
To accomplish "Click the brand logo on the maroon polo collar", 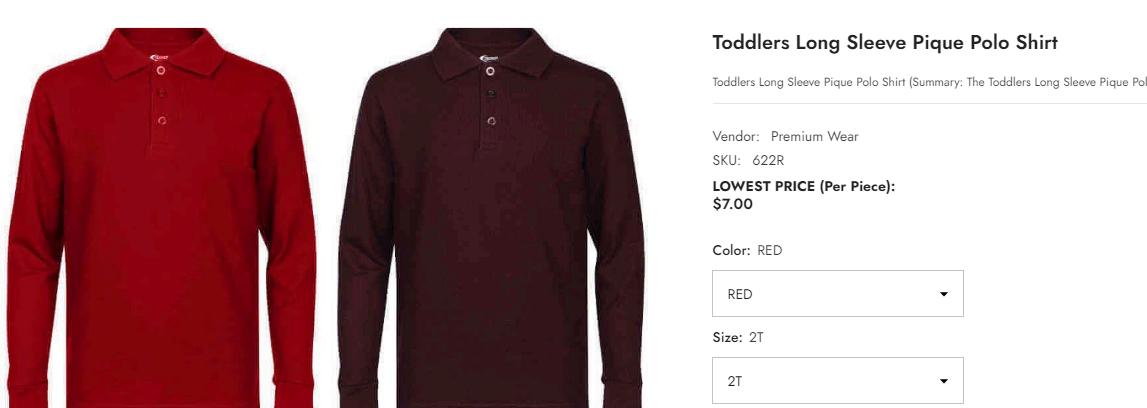I will [488, 57].
